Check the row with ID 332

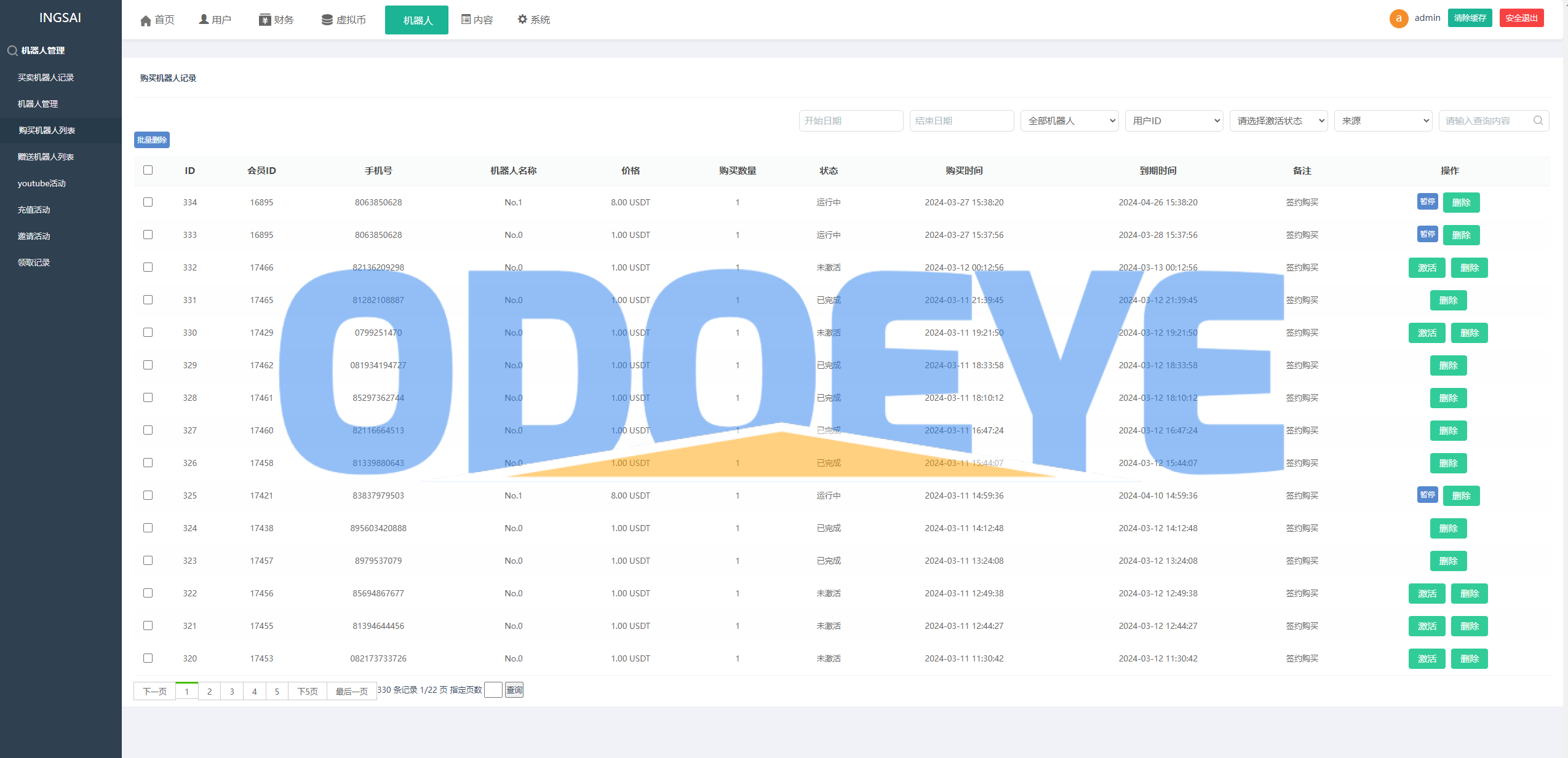148,267
